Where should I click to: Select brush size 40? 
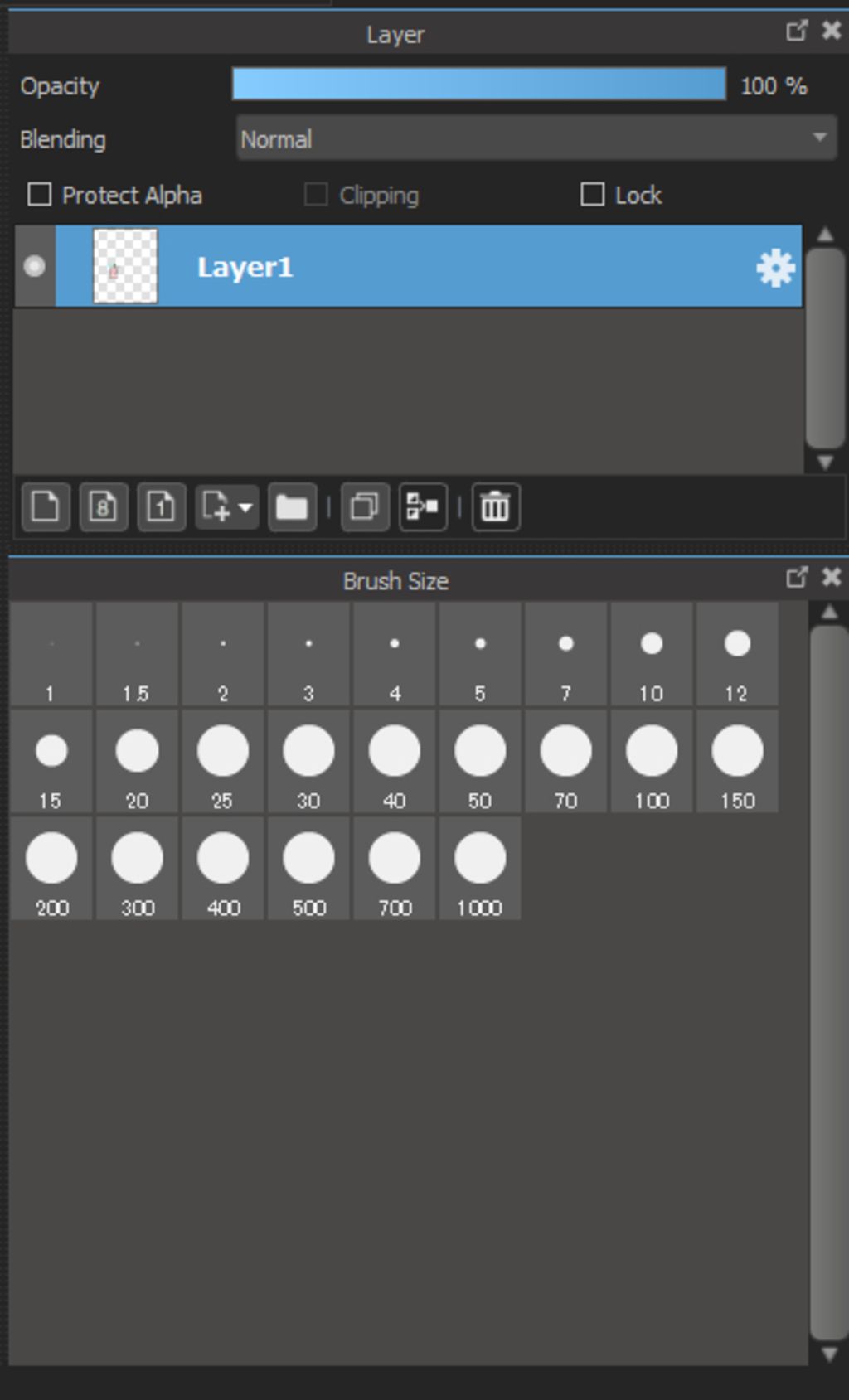[395, 761]
